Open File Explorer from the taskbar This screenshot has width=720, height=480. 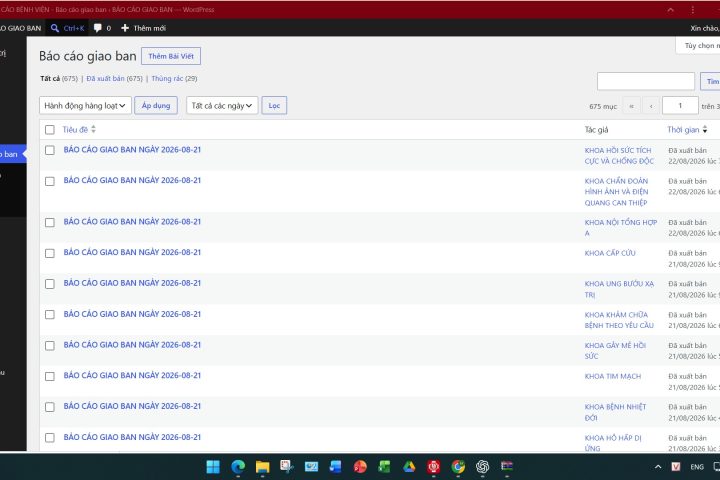click(x=263, y=467)
